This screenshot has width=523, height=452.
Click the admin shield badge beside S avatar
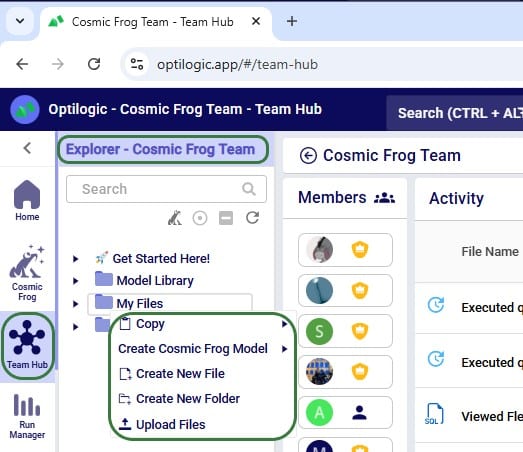[360, 331]
